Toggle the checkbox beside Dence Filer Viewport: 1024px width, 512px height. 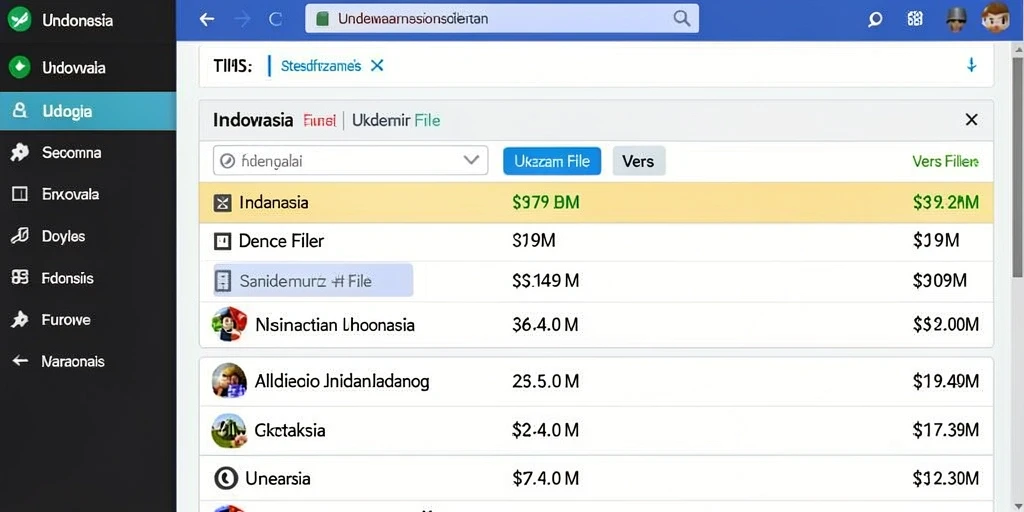(x=223, y=242)
